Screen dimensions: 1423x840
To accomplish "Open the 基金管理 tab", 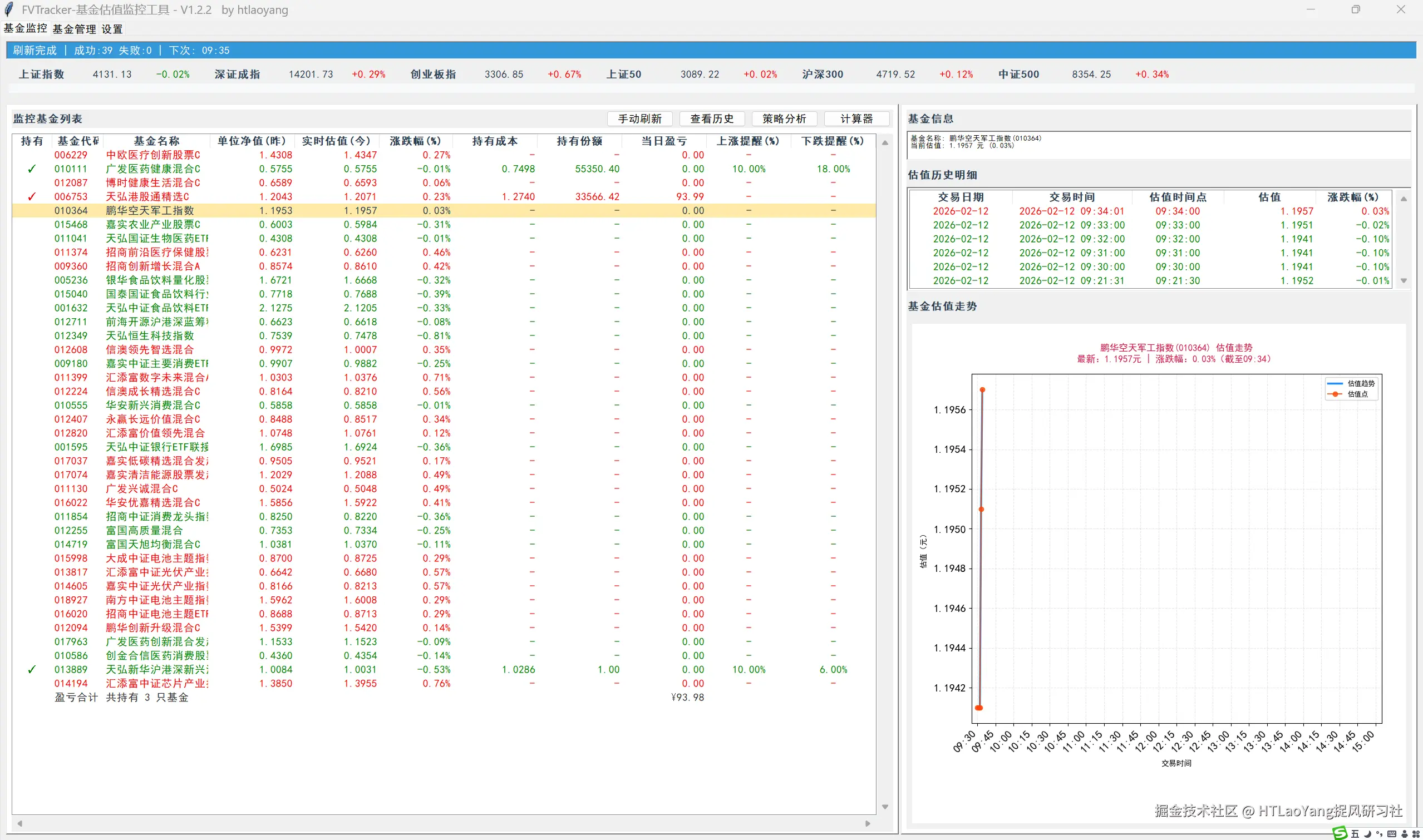I will 74,29.
